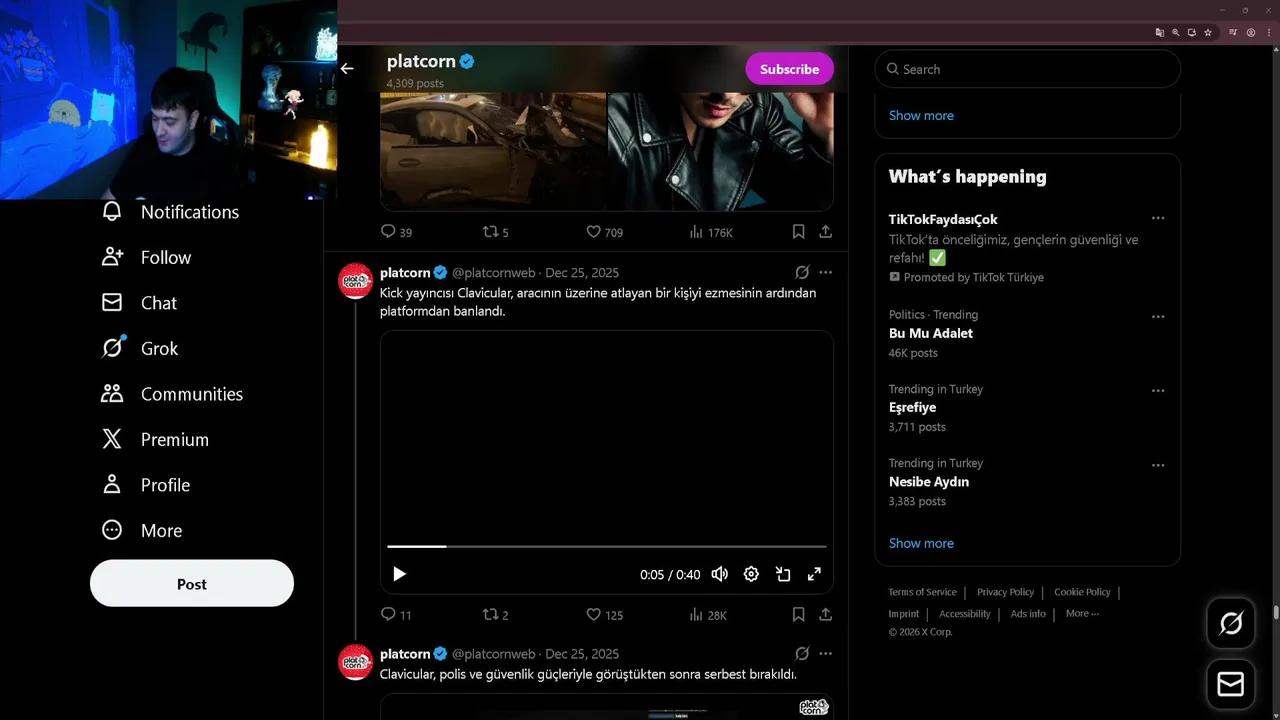Open @platcornweb handle on Kick yayıncısı post

click(x=494, y=272)
